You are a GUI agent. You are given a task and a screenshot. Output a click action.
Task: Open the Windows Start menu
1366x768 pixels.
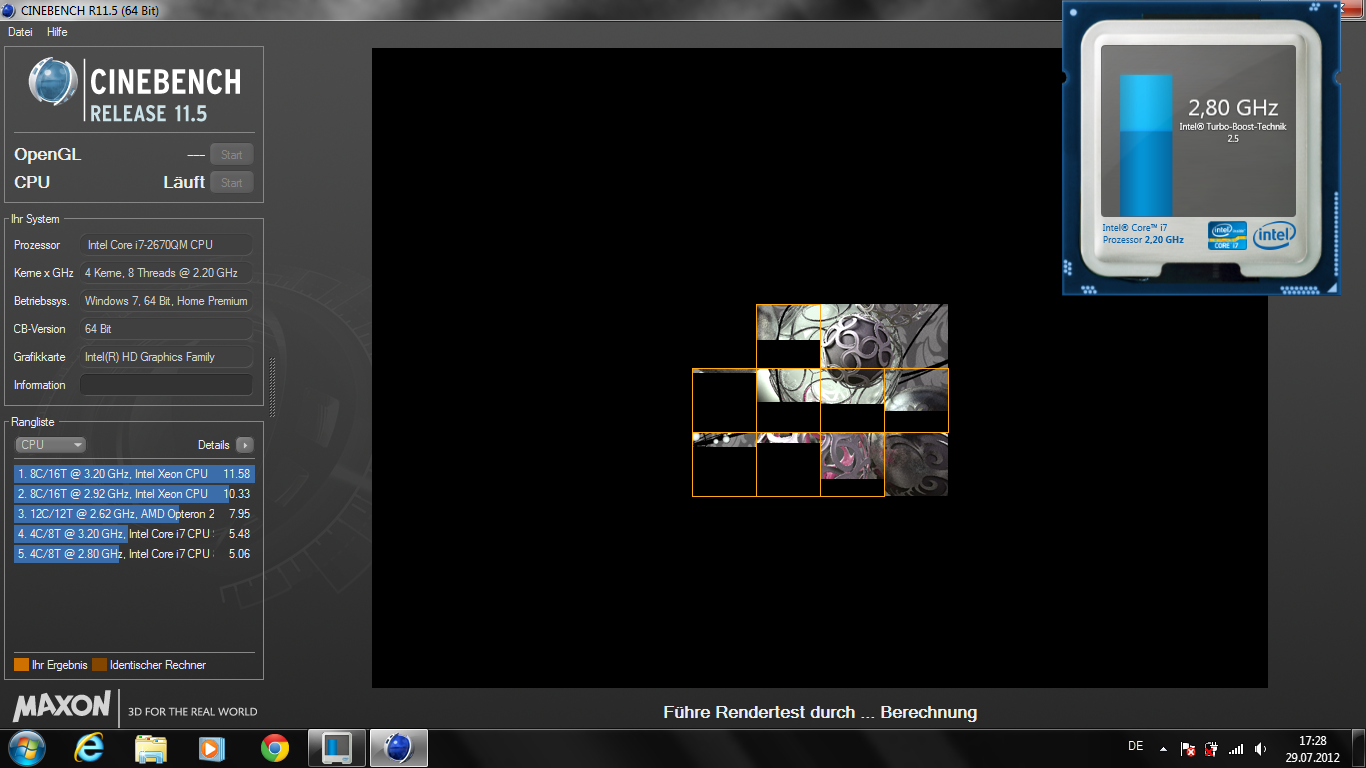pyautogui.click(x=27, y=747)
